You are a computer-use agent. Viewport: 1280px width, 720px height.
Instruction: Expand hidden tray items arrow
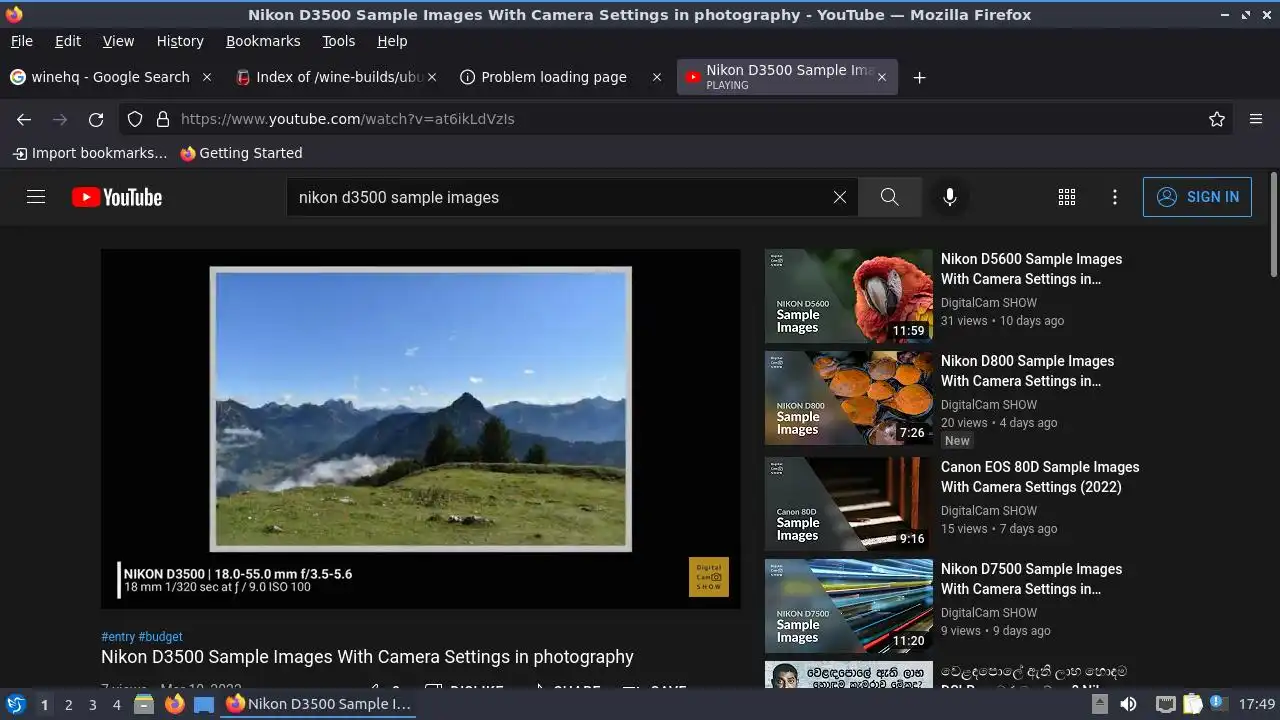[1099, 704]
